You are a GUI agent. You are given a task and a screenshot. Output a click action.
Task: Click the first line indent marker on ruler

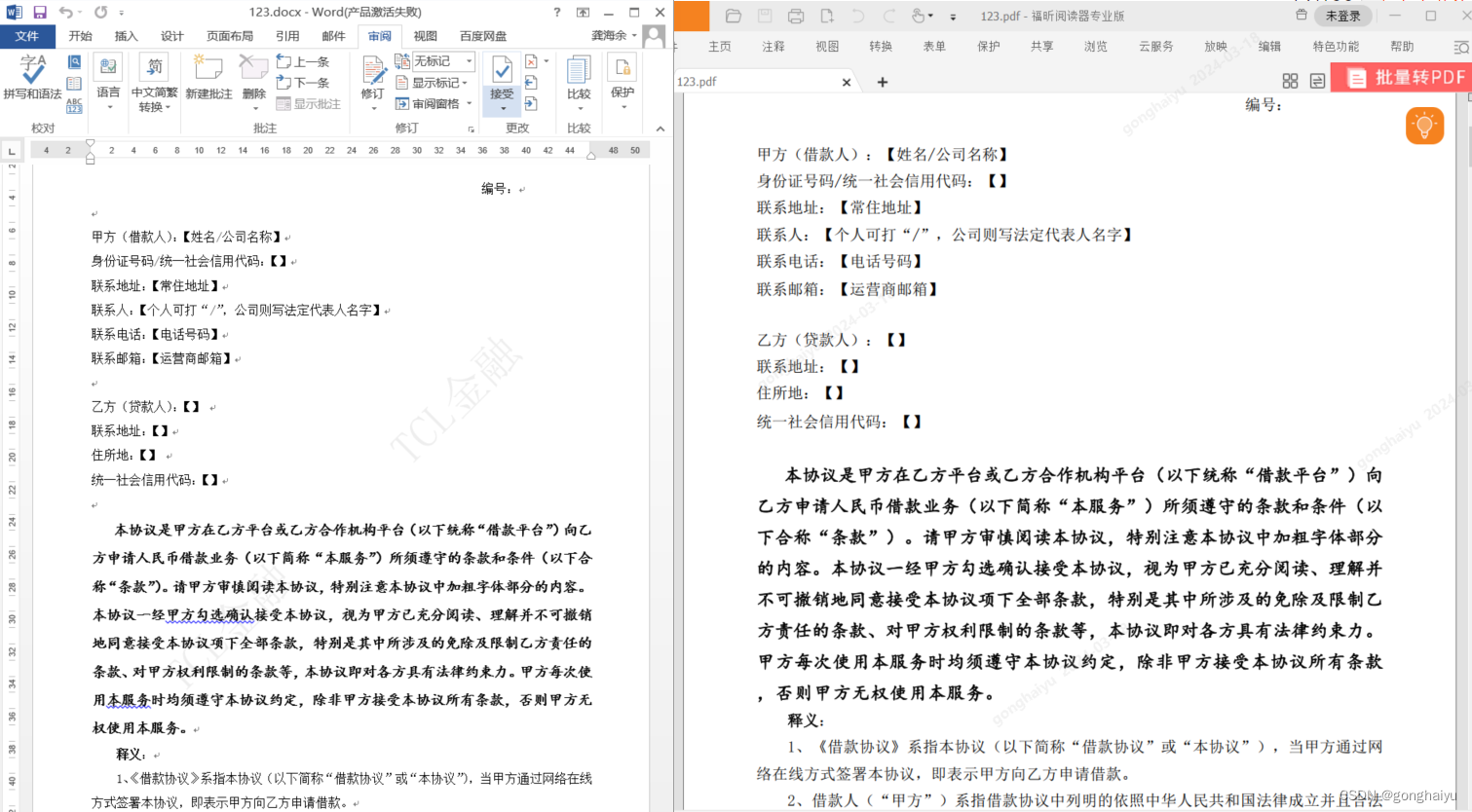90,144
